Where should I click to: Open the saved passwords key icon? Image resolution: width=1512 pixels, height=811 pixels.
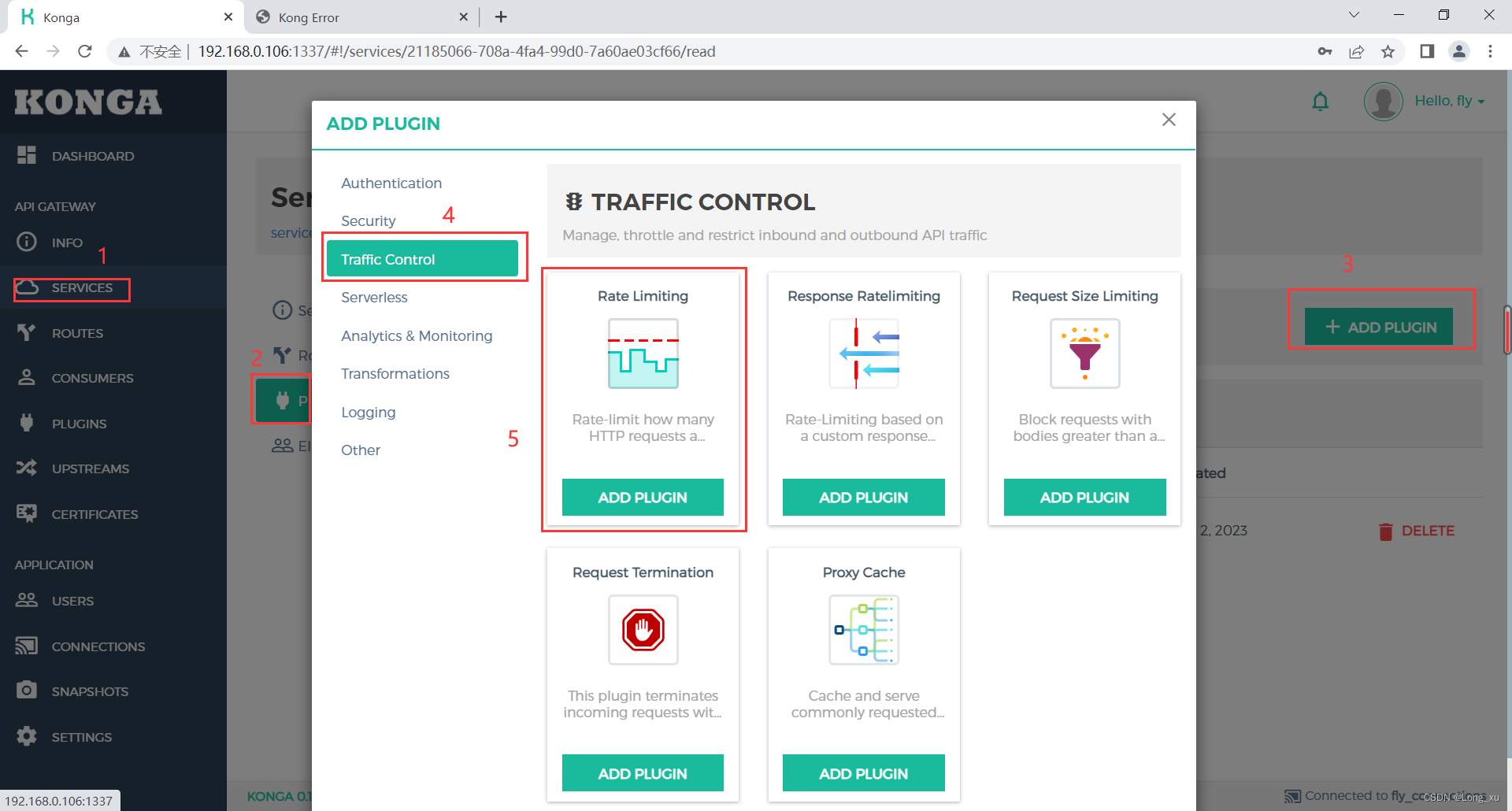(x=1325, y=51)
